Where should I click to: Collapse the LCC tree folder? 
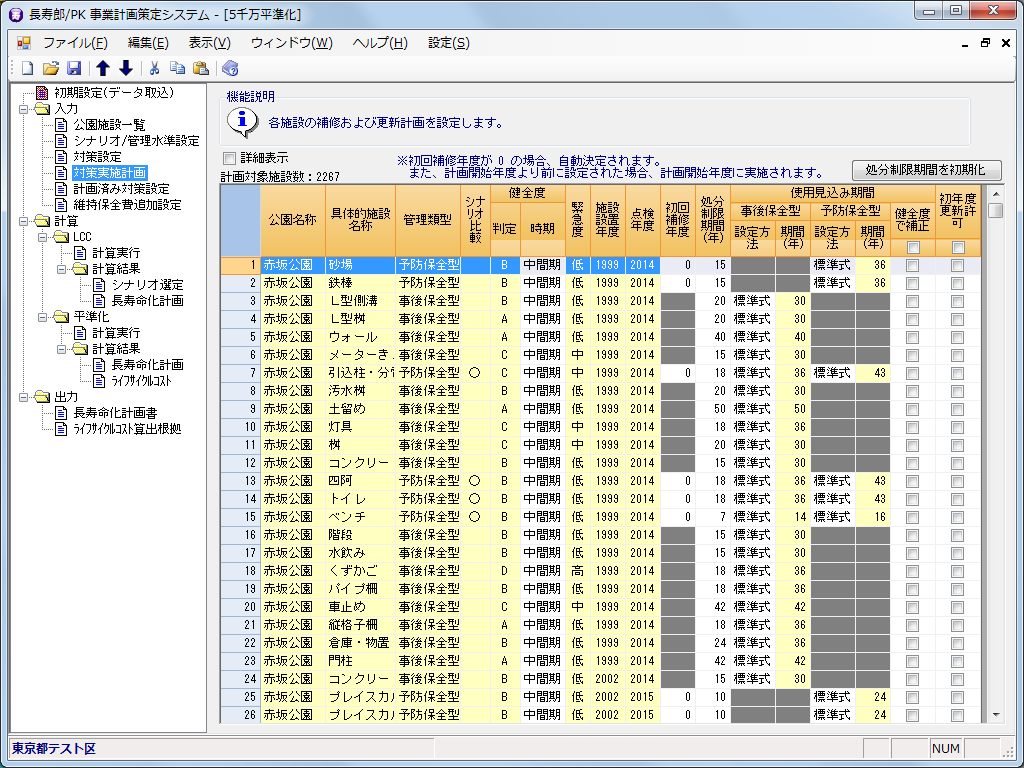(40, 237)
